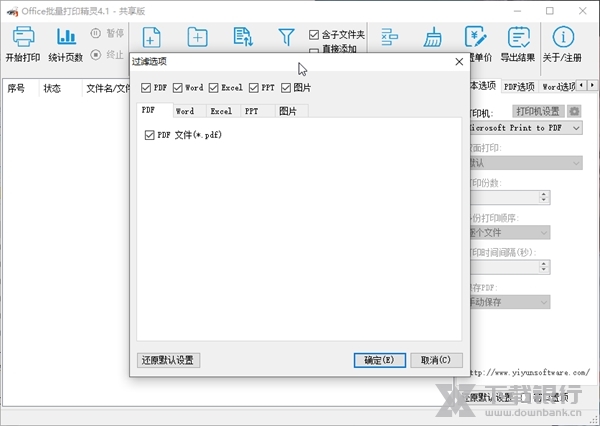Select the PDF tab in filter dialog
This screenshot has height=426, width=600.
pyautogui.click(x=155, y=110)
